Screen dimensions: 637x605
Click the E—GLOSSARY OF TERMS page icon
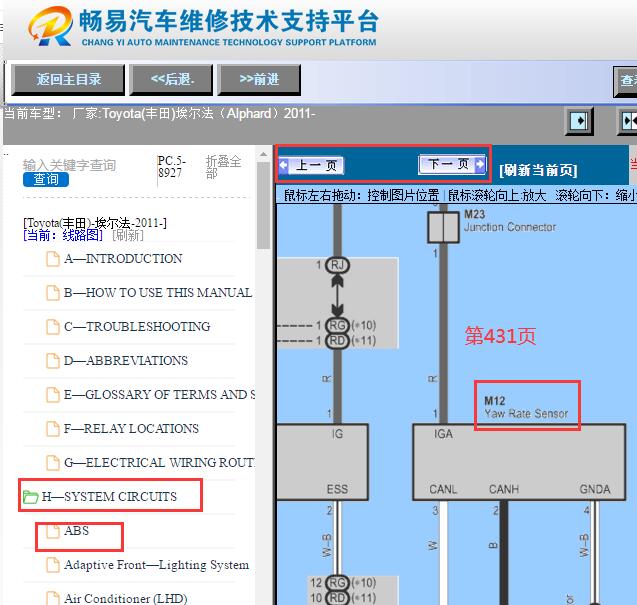52,395
